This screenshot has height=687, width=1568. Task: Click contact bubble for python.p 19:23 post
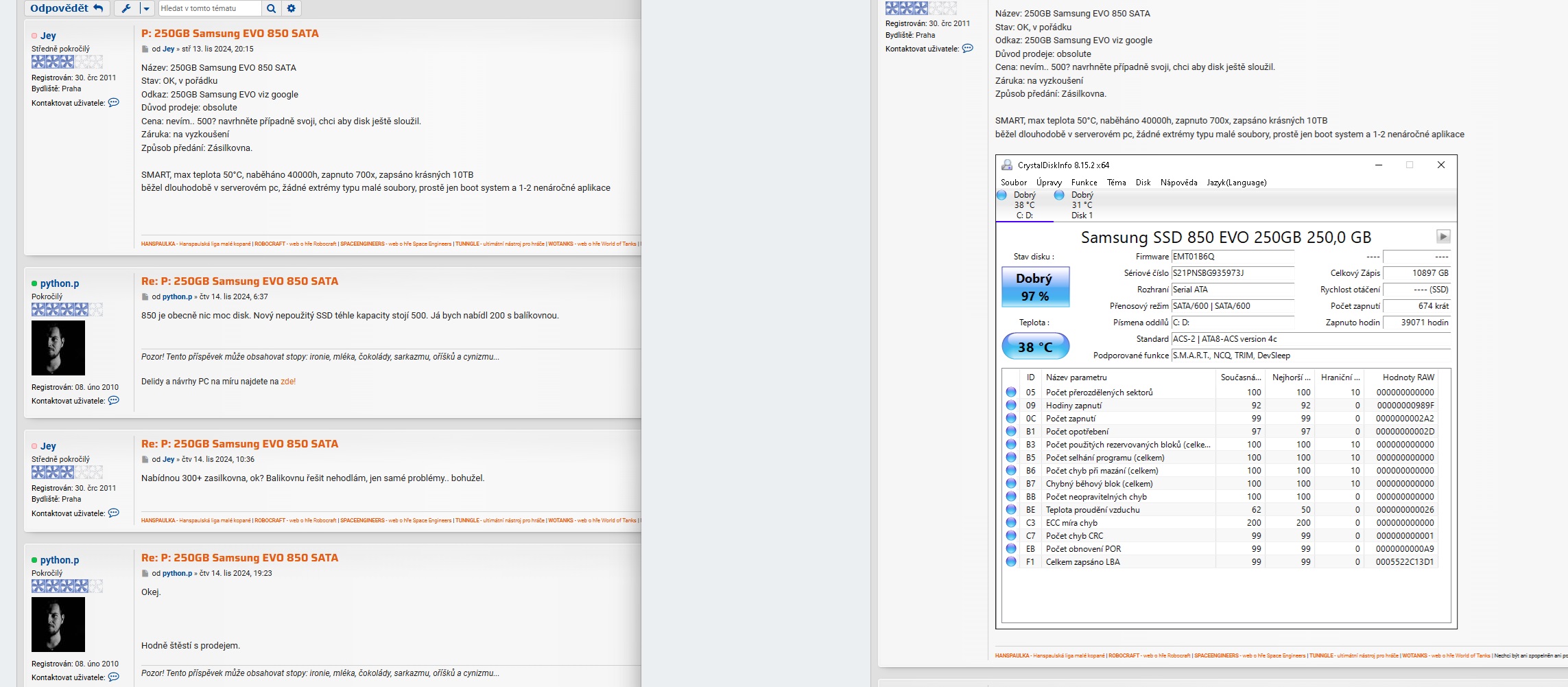(114, 677)
